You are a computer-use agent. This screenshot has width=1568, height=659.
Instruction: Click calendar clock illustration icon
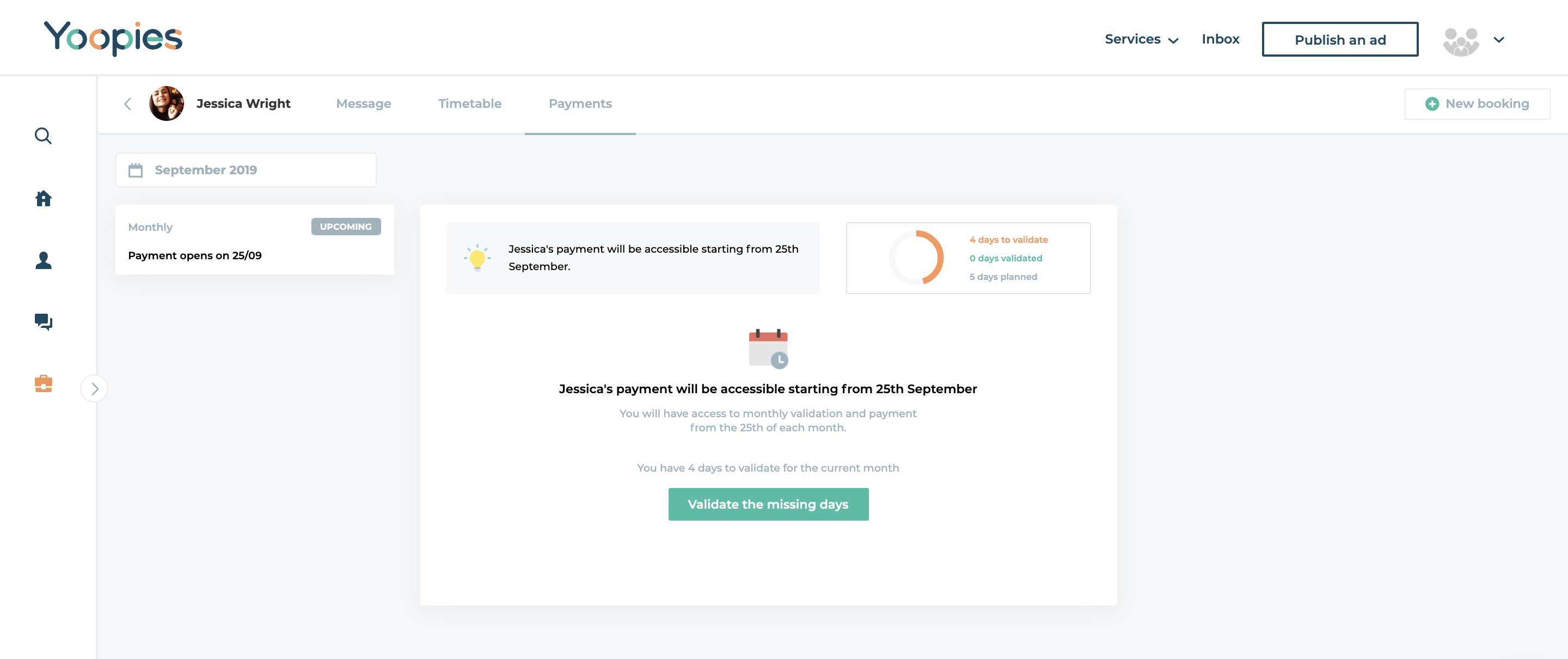tap(768, 349)
